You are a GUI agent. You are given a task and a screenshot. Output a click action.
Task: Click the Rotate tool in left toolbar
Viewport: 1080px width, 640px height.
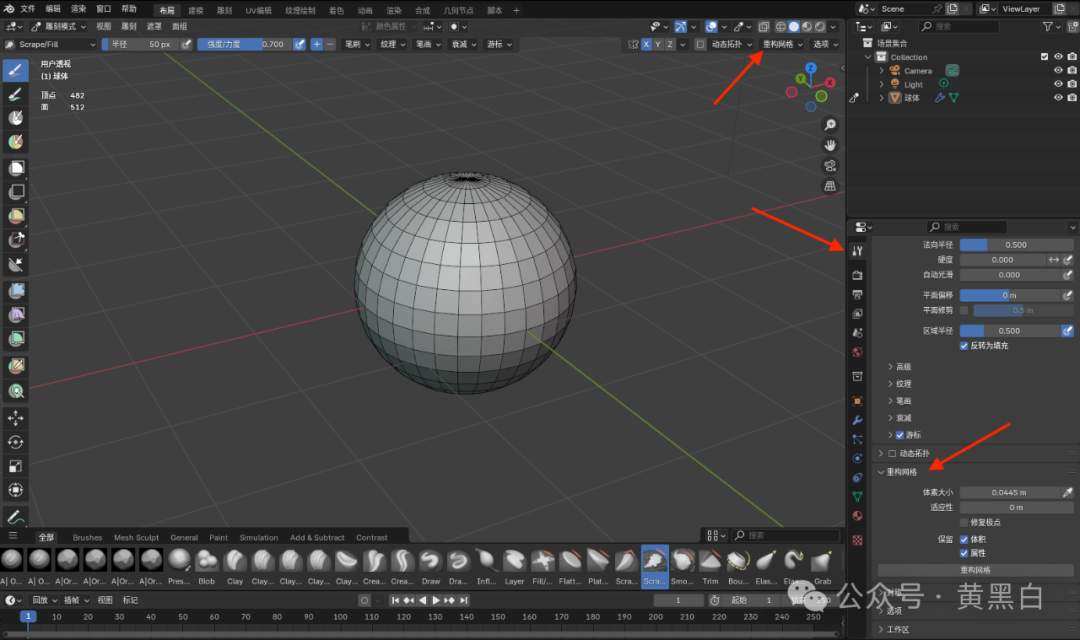[x=16, y=442]
